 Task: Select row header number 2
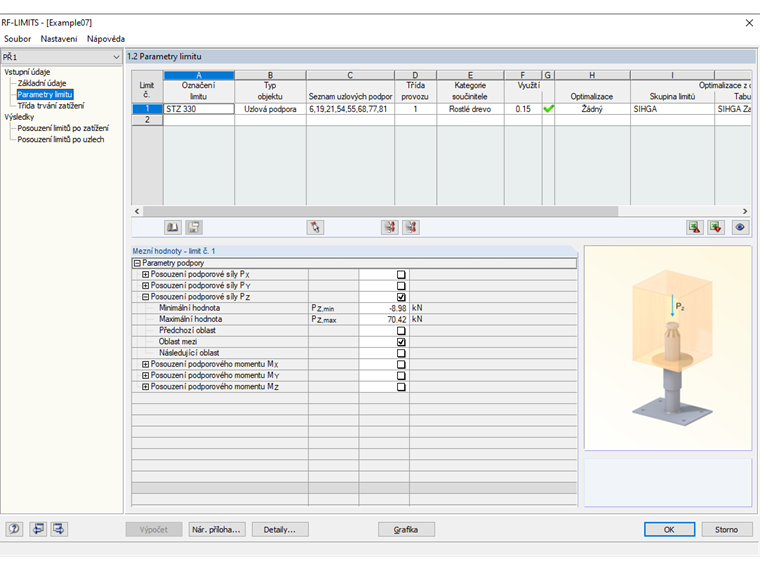(x=147, y=120)
